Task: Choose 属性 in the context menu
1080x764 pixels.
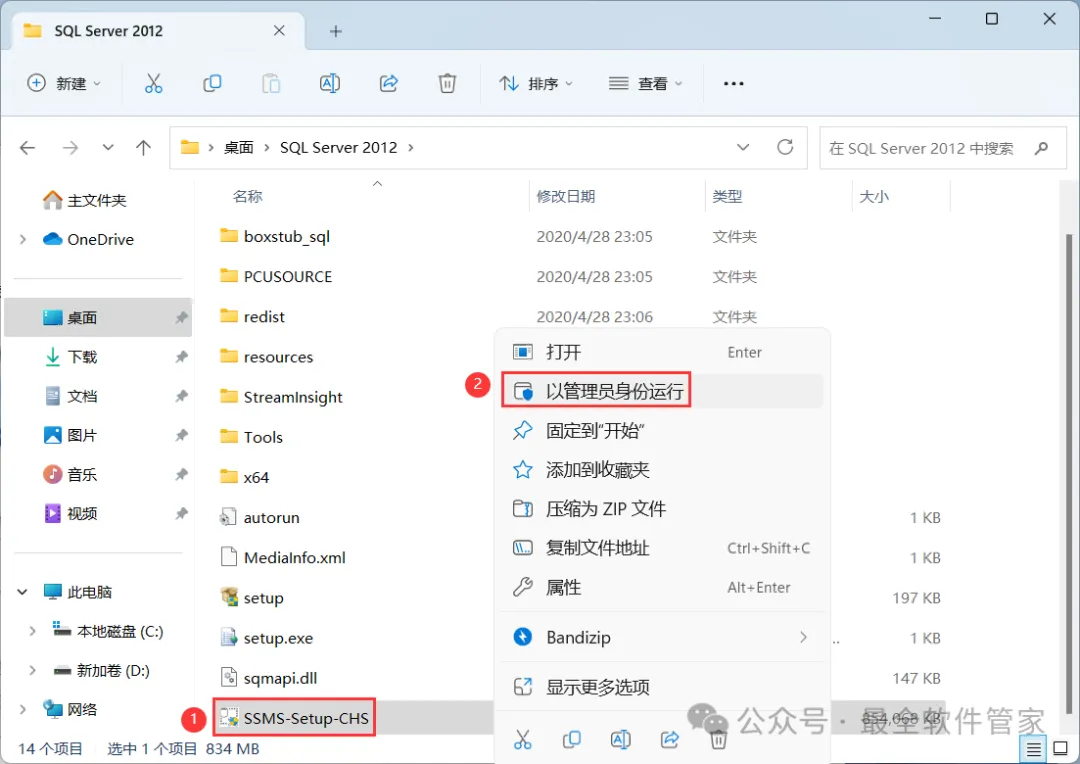Action: tap(662, 588)
